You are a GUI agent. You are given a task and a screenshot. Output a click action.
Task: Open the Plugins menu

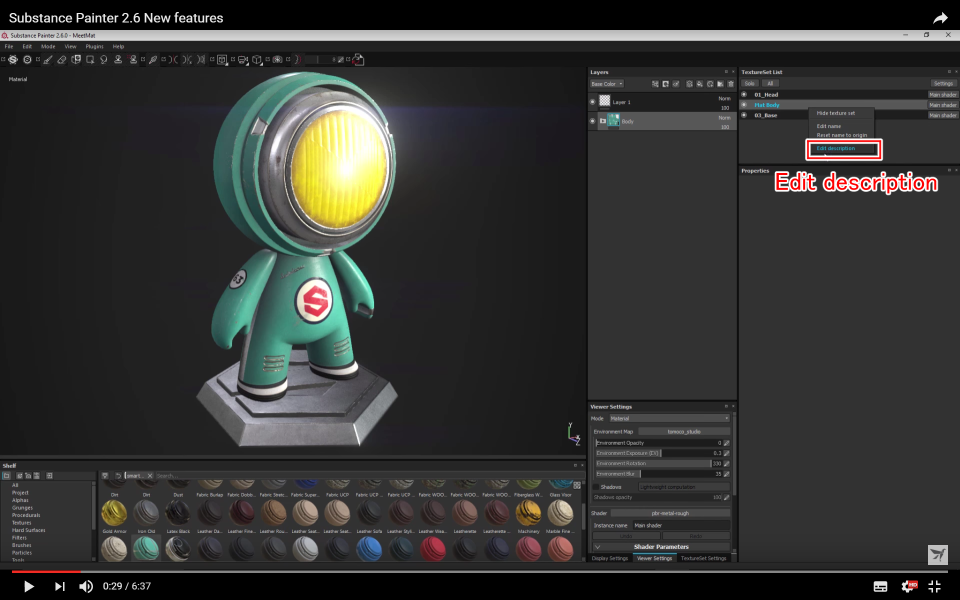94,47
